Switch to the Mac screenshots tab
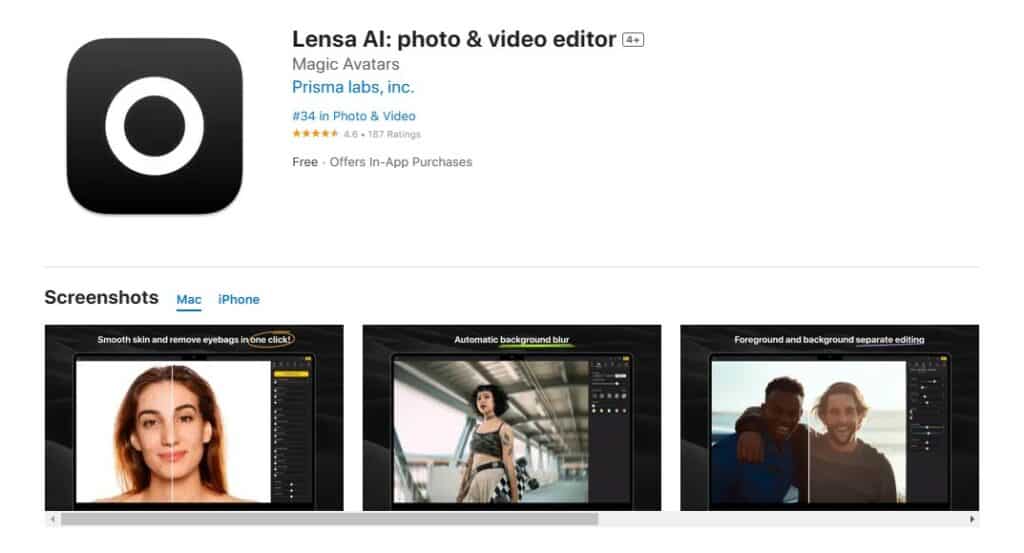Image resolution: width=1024 pixels, height=553 pixels. pyautogui.click(x=189, y=300)
